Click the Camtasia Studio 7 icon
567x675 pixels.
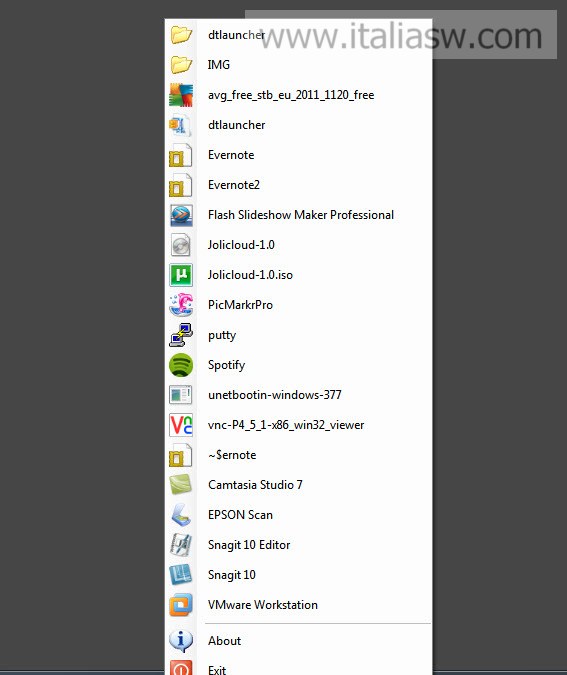(181, 485)
